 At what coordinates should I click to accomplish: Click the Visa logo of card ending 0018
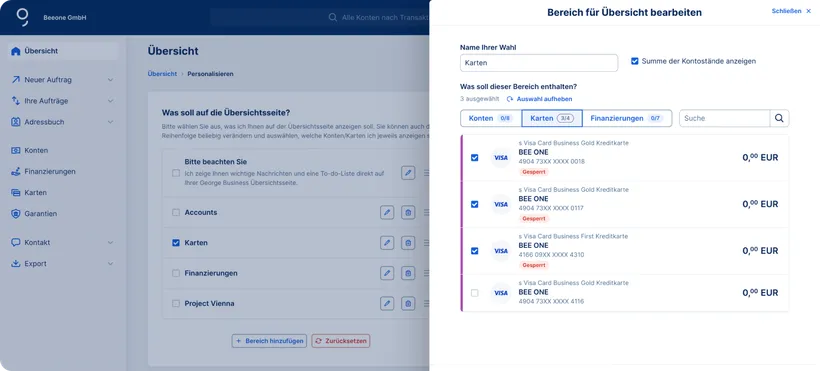tap(501, 158)
